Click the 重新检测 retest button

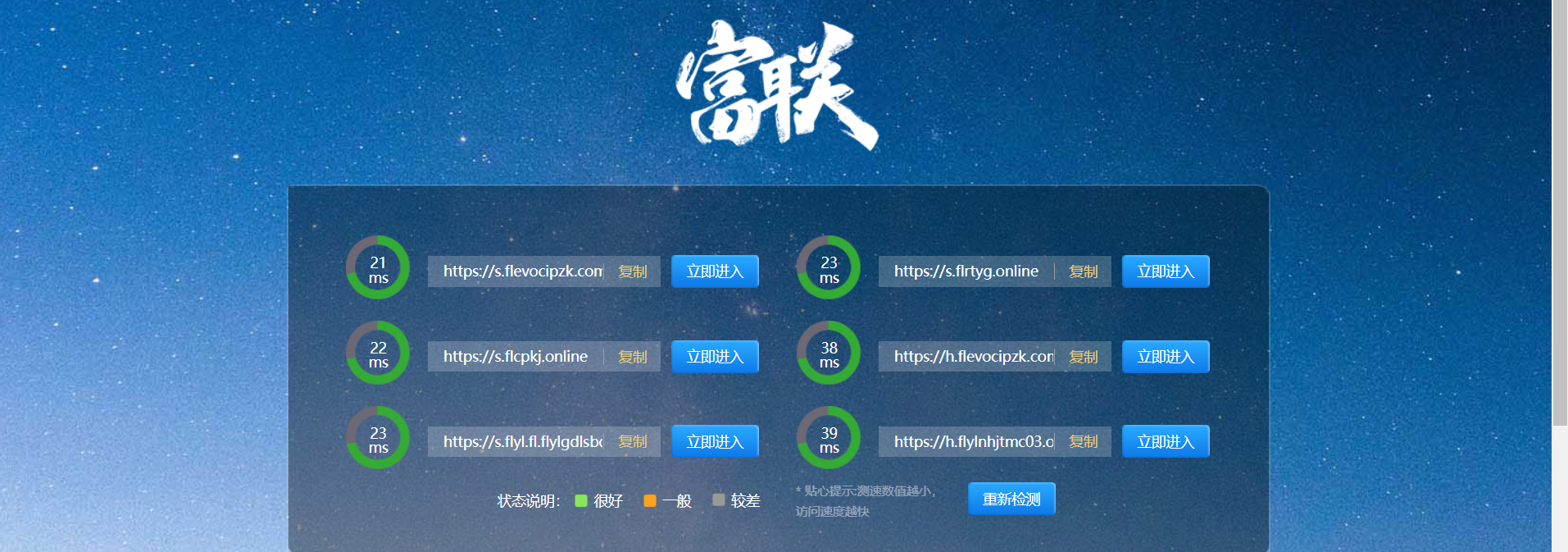coord(1011,499)
